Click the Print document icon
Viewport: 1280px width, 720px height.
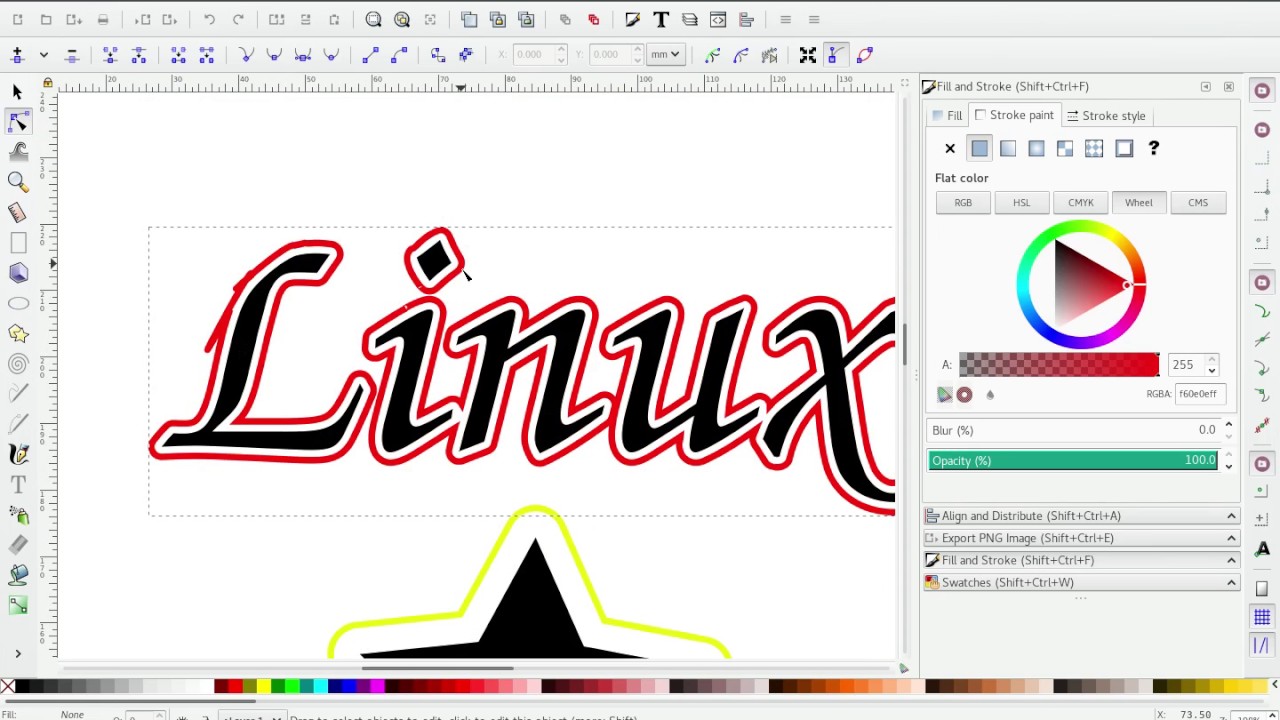coord(103,19)
